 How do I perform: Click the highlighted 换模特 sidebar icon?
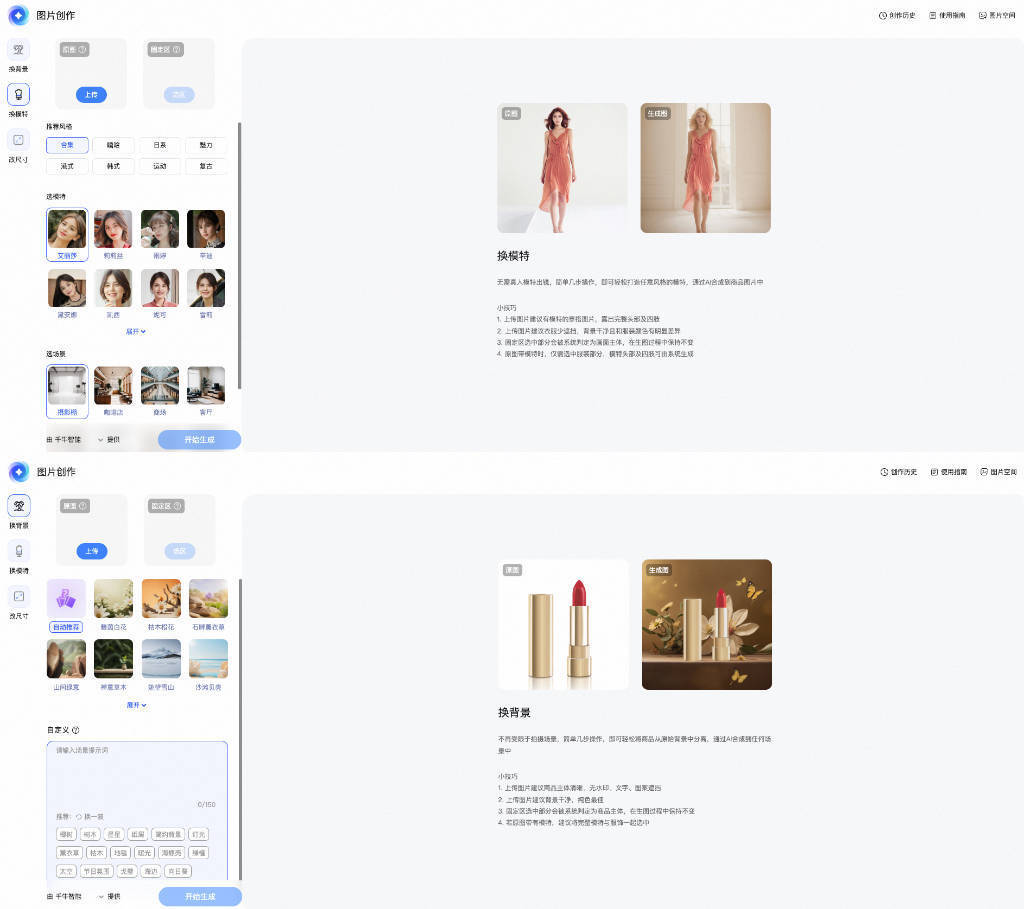tap(18, 95)
